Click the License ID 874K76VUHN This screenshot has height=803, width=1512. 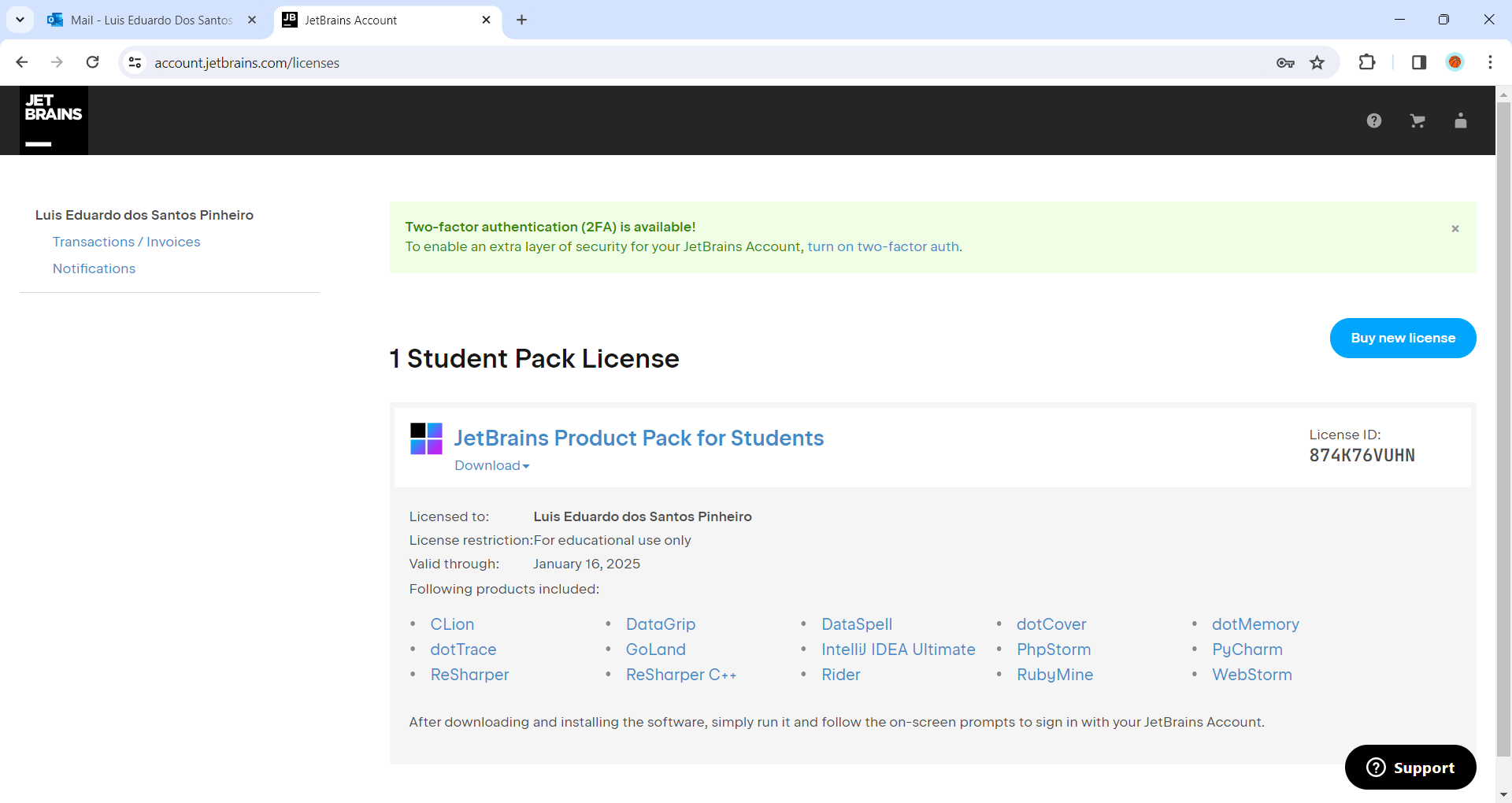[1362, 455]
